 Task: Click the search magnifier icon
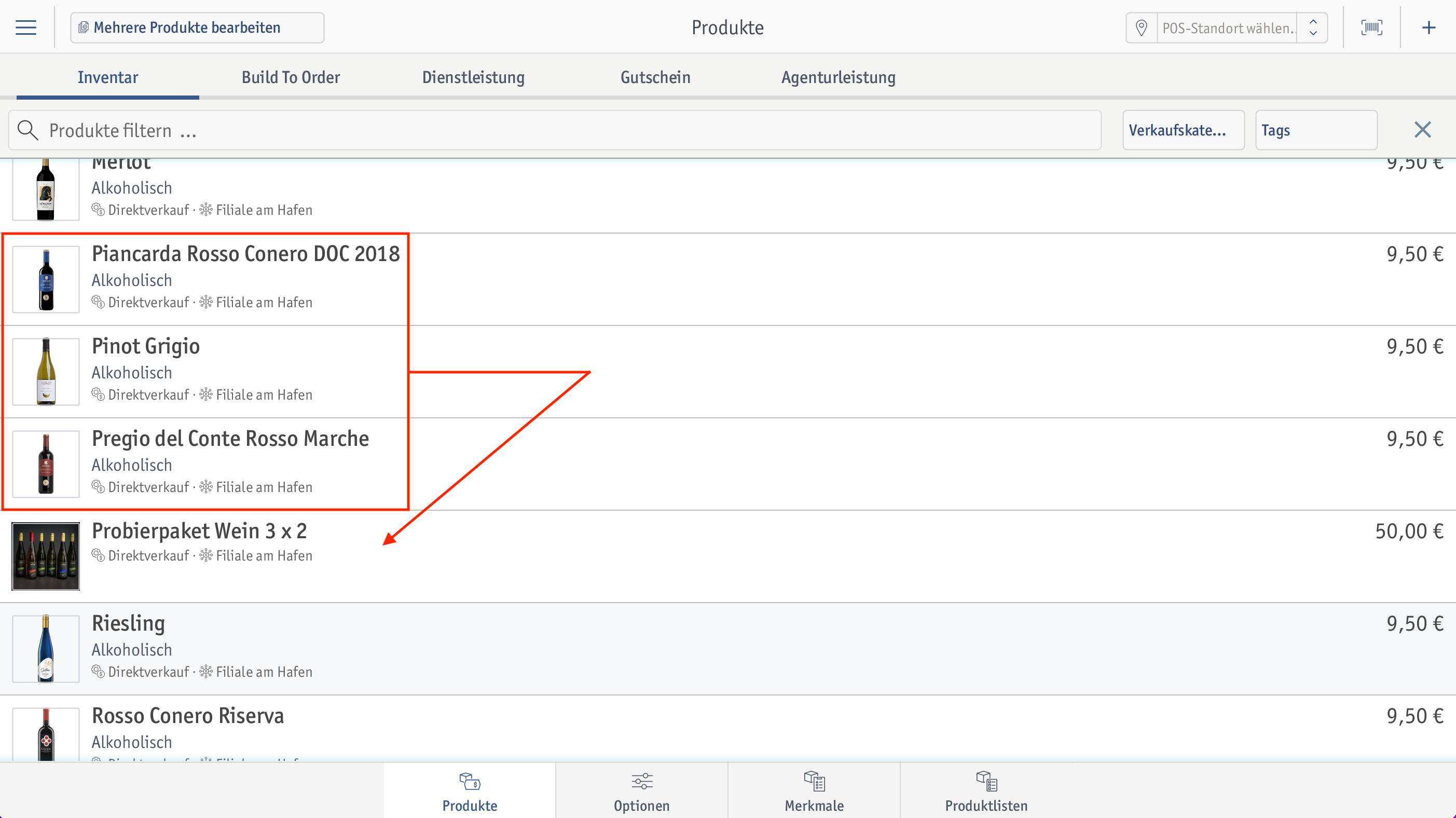[x=27, y=130]
